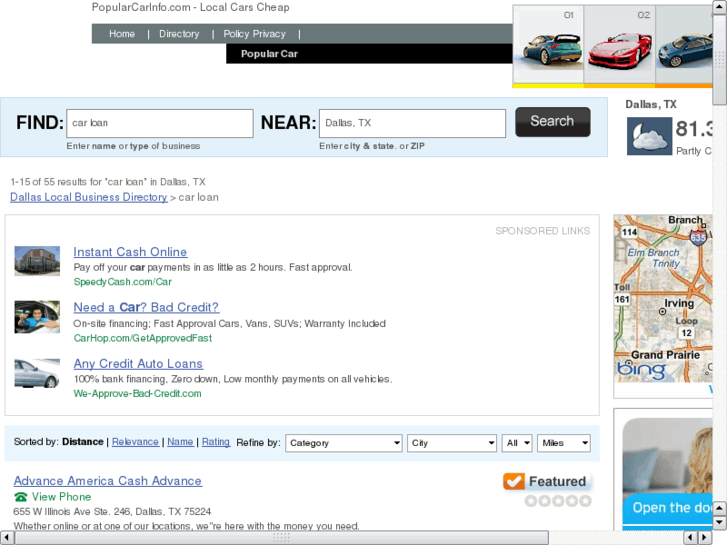Open the Policy Privacy menu item
This screenshot has width=727, height=545.
[x=255, y=34]
